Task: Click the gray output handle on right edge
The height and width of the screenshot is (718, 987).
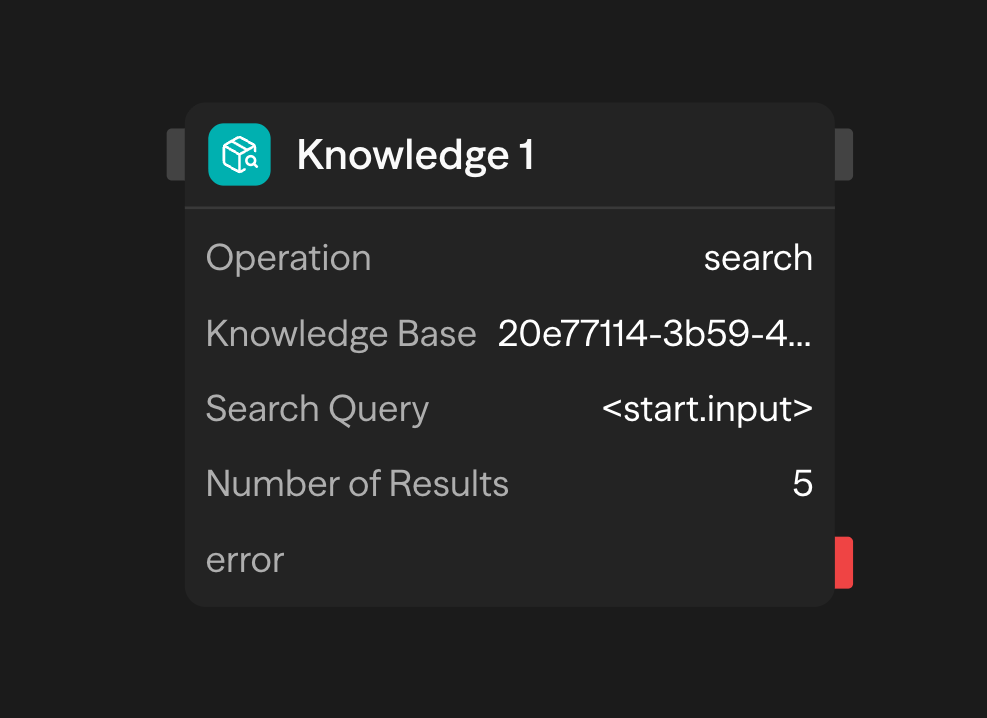Action: tap(844, 154)
